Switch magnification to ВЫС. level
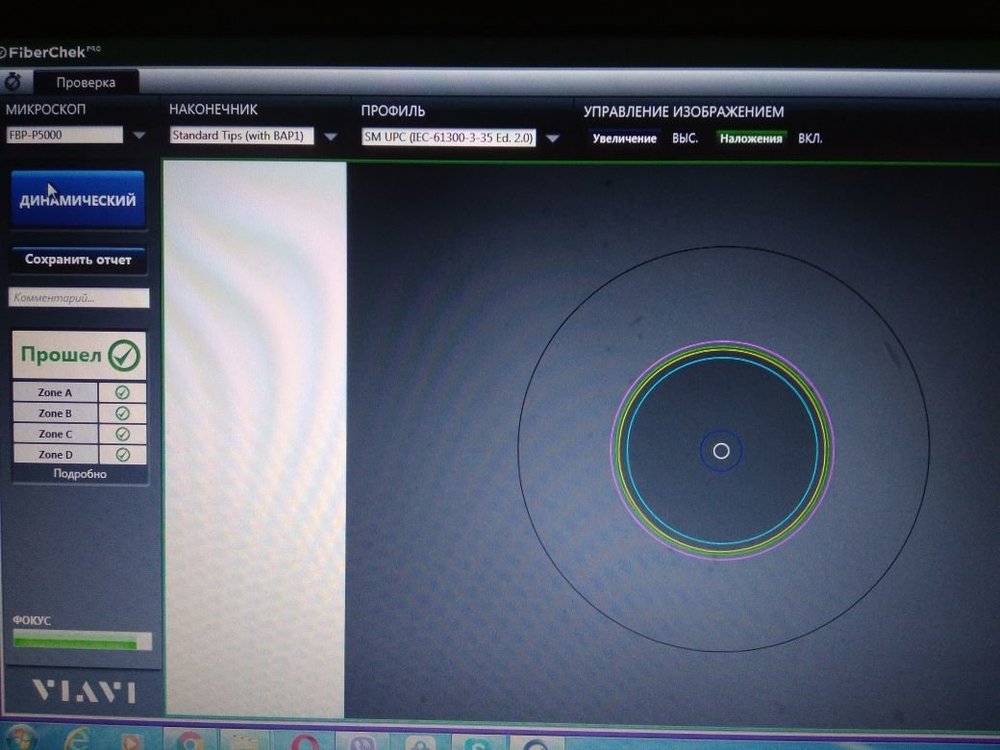Screen dimensions: 1000x750 click(685, 139)
